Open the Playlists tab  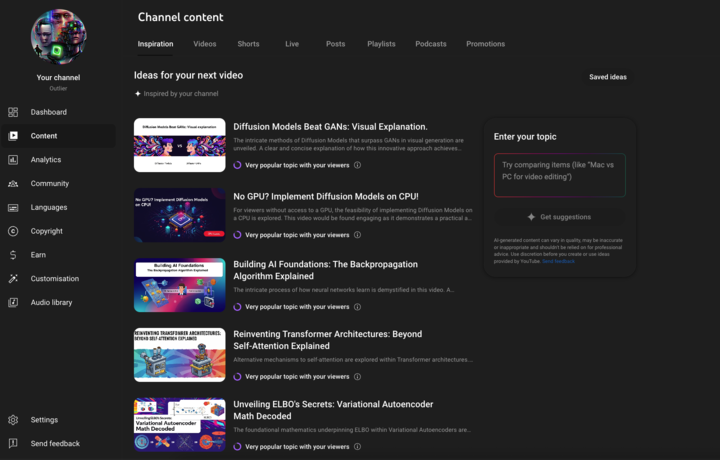click(x=381, y=44)
